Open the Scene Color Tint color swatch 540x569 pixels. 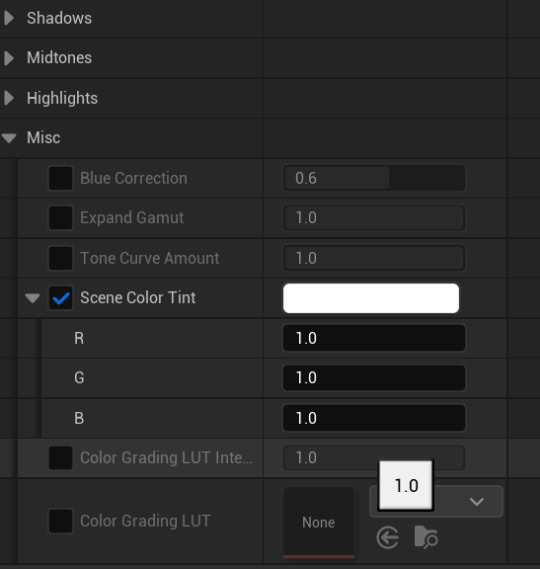(x=371, y=298)
